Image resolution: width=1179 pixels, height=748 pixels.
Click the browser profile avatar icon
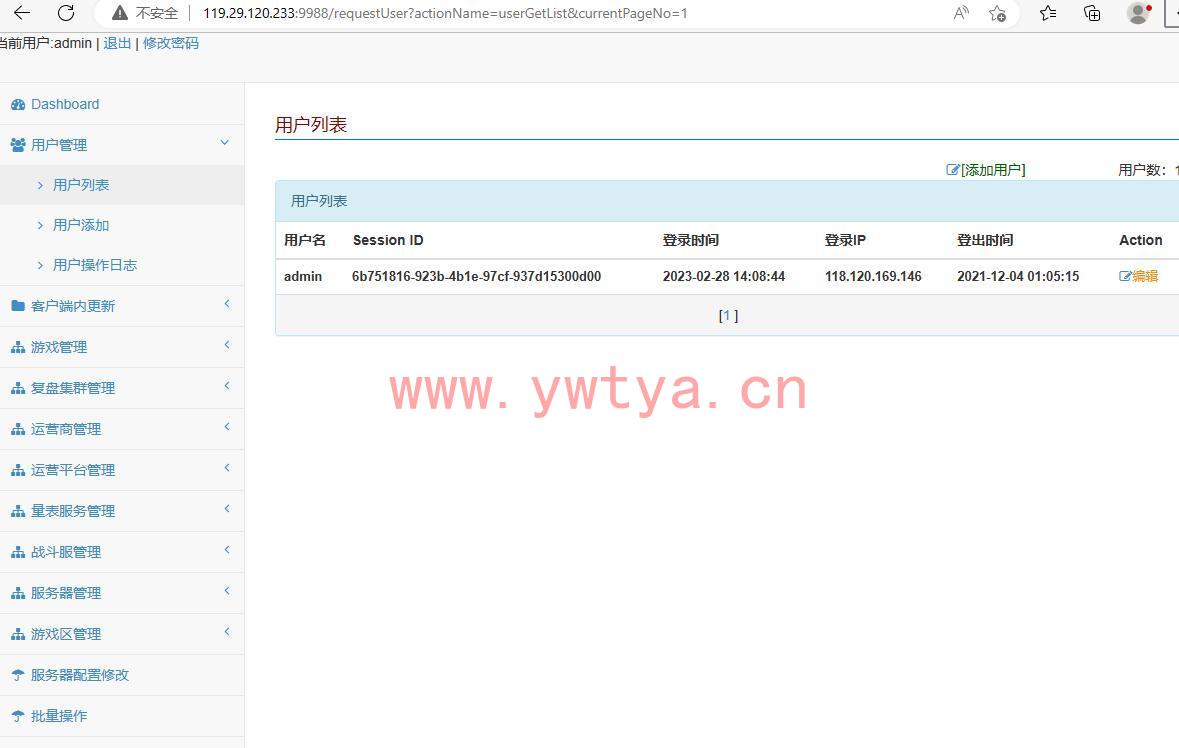point(1137,13)
